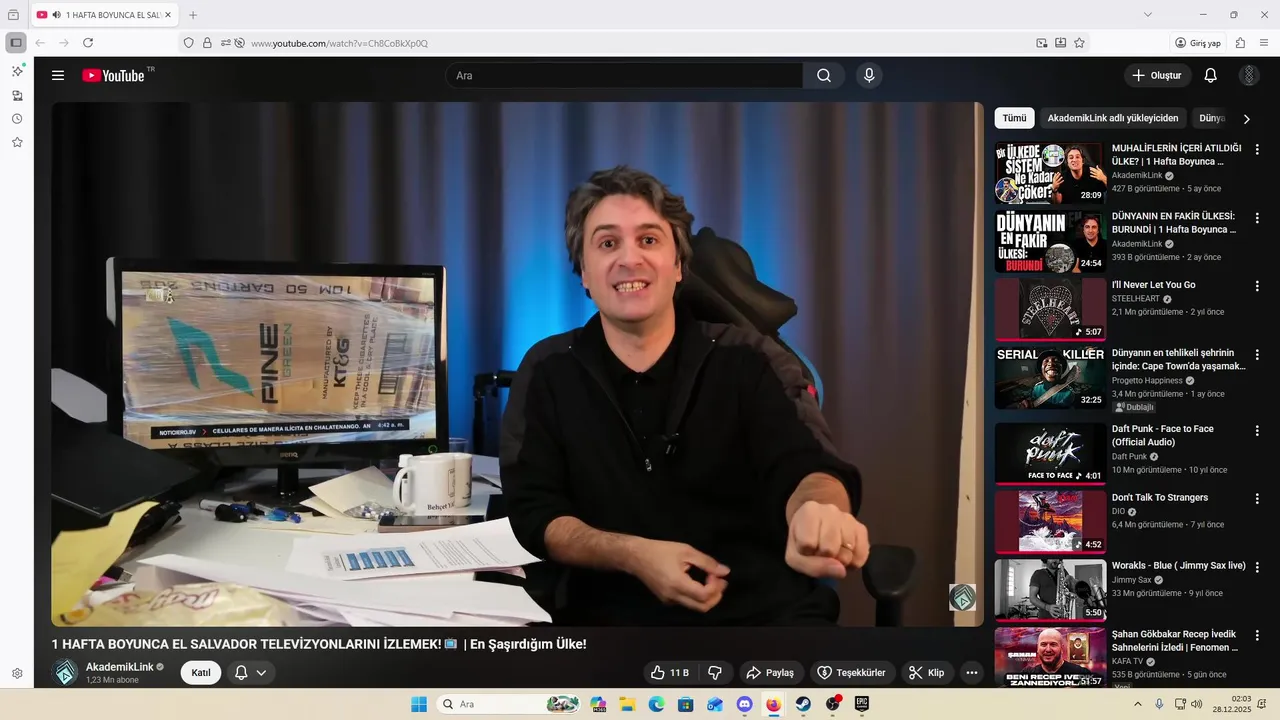Click in the YouTube Ara search field
1280x720 pixels.
pyautogui.click(x=624, y=75)
